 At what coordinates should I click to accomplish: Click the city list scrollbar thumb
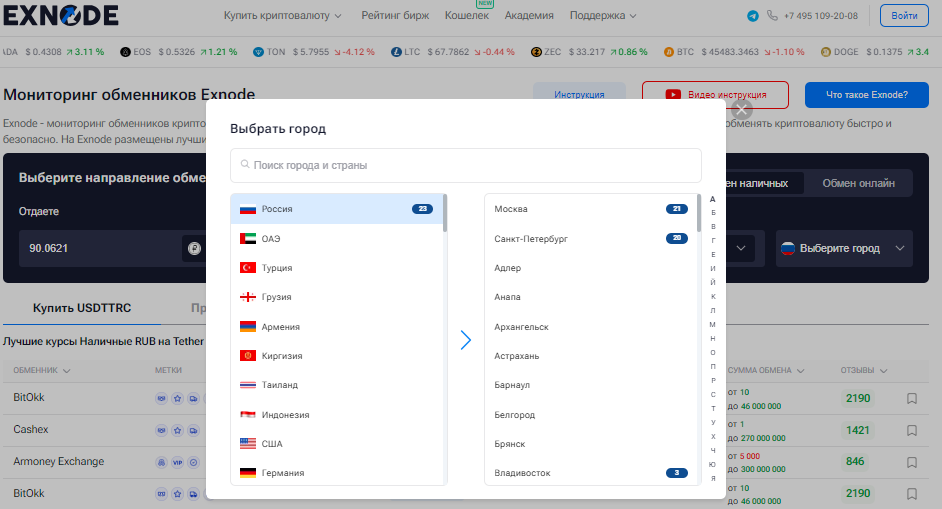click(699, 213)
